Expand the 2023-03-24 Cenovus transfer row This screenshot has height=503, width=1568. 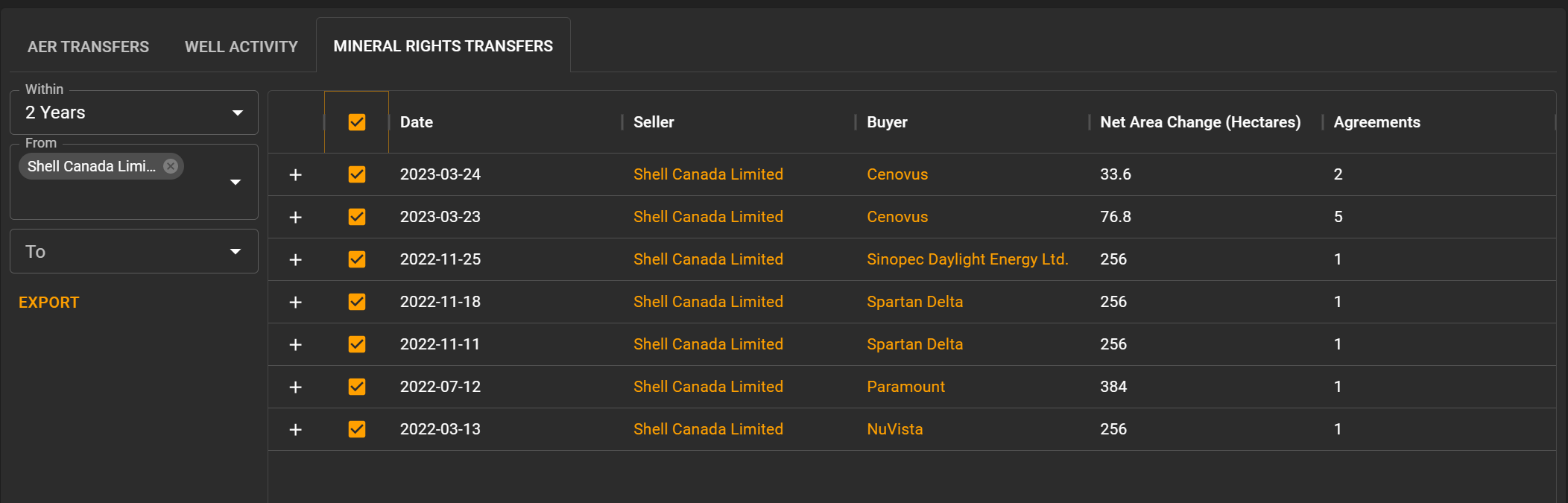(296, 174)
